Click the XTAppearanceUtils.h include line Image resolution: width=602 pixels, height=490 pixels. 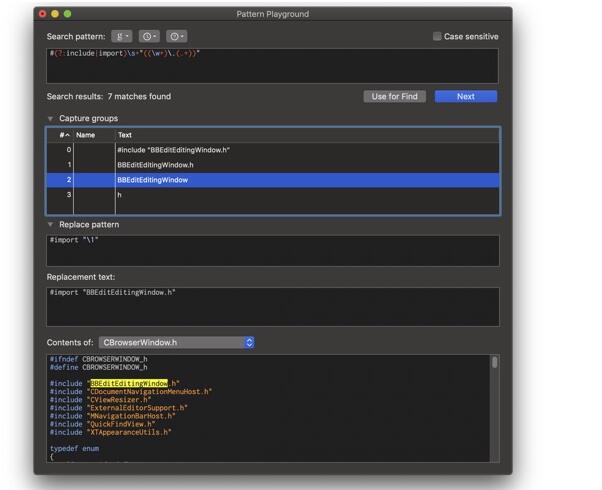click(111, 432)
